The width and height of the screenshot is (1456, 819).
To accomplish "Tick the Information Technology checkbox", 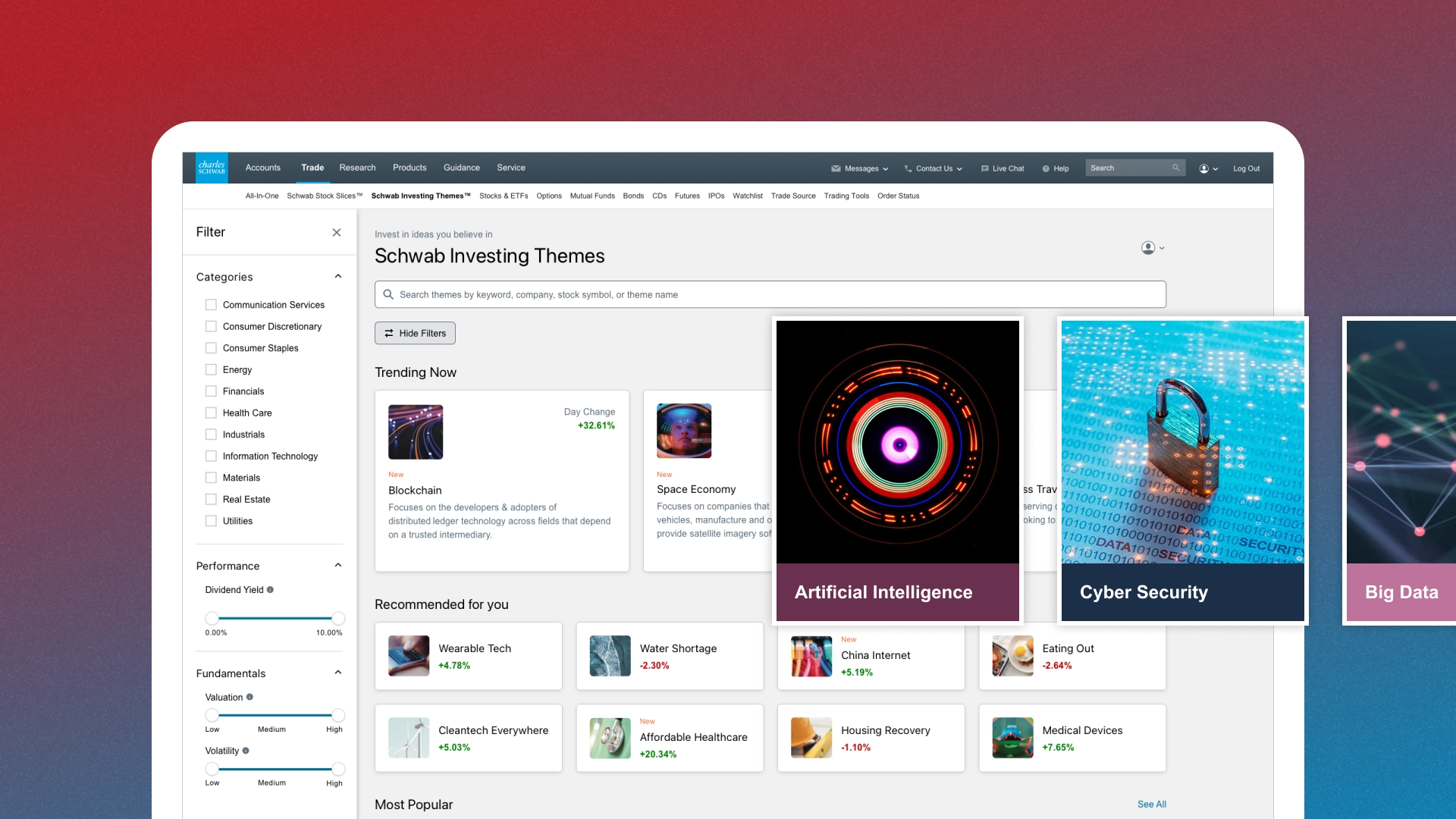I will pos(211,457).
